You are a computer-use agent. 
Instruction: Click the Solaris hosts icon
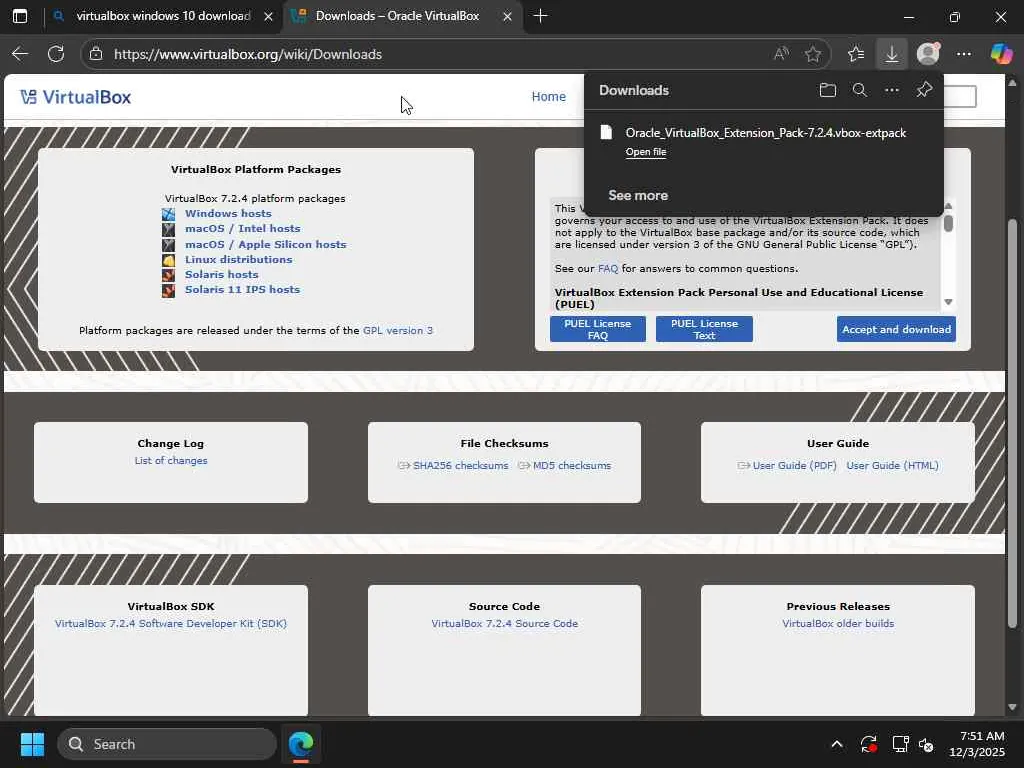(168, 275)
